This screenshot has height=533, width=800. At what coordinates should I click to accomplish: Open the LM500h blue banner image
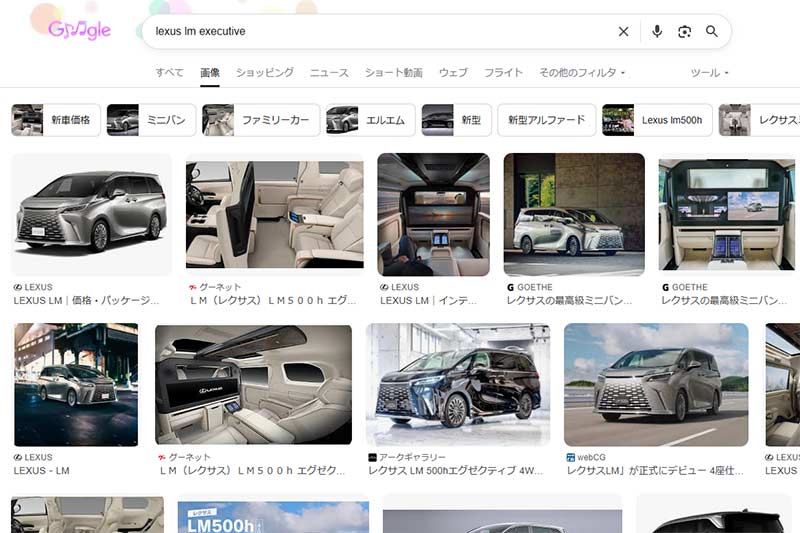(273, 517)
